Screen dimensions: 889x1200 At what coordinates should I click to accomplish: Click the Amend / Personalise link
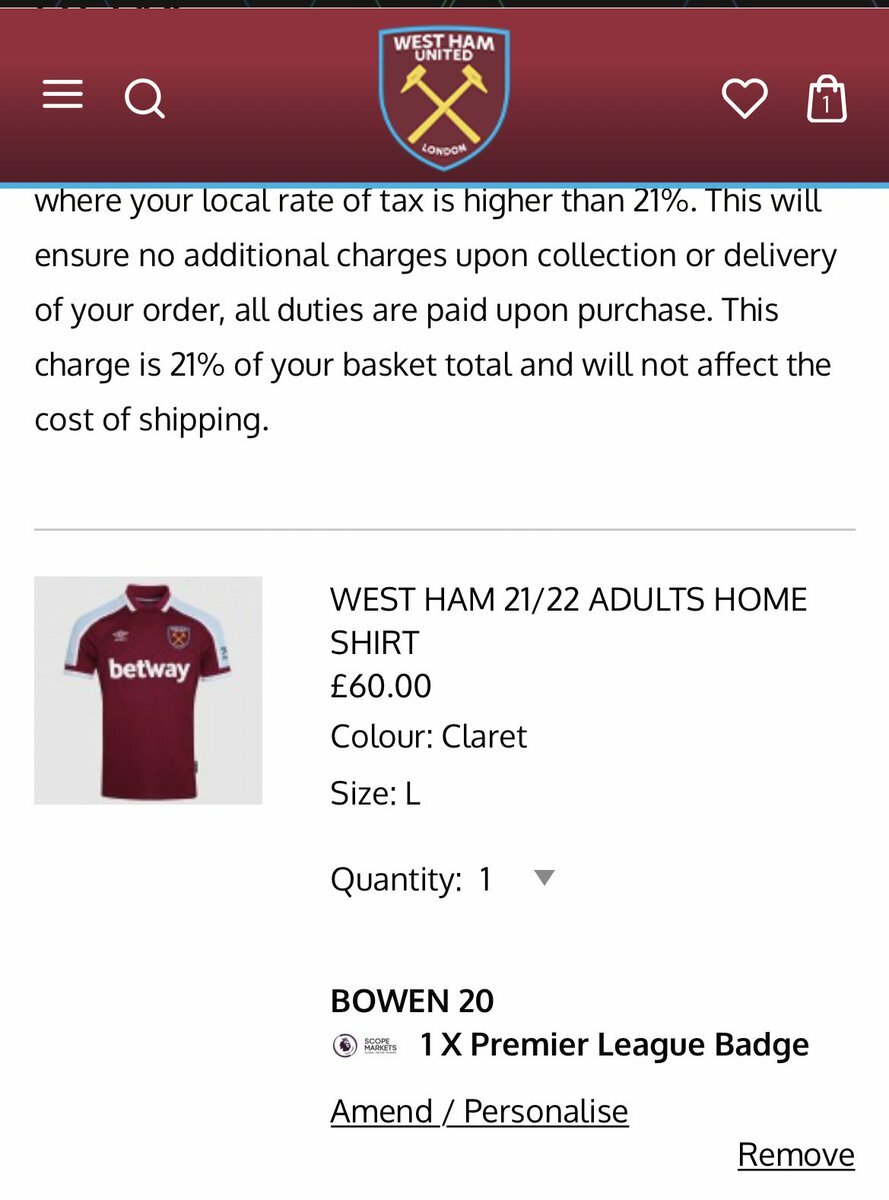(479, 1111)
